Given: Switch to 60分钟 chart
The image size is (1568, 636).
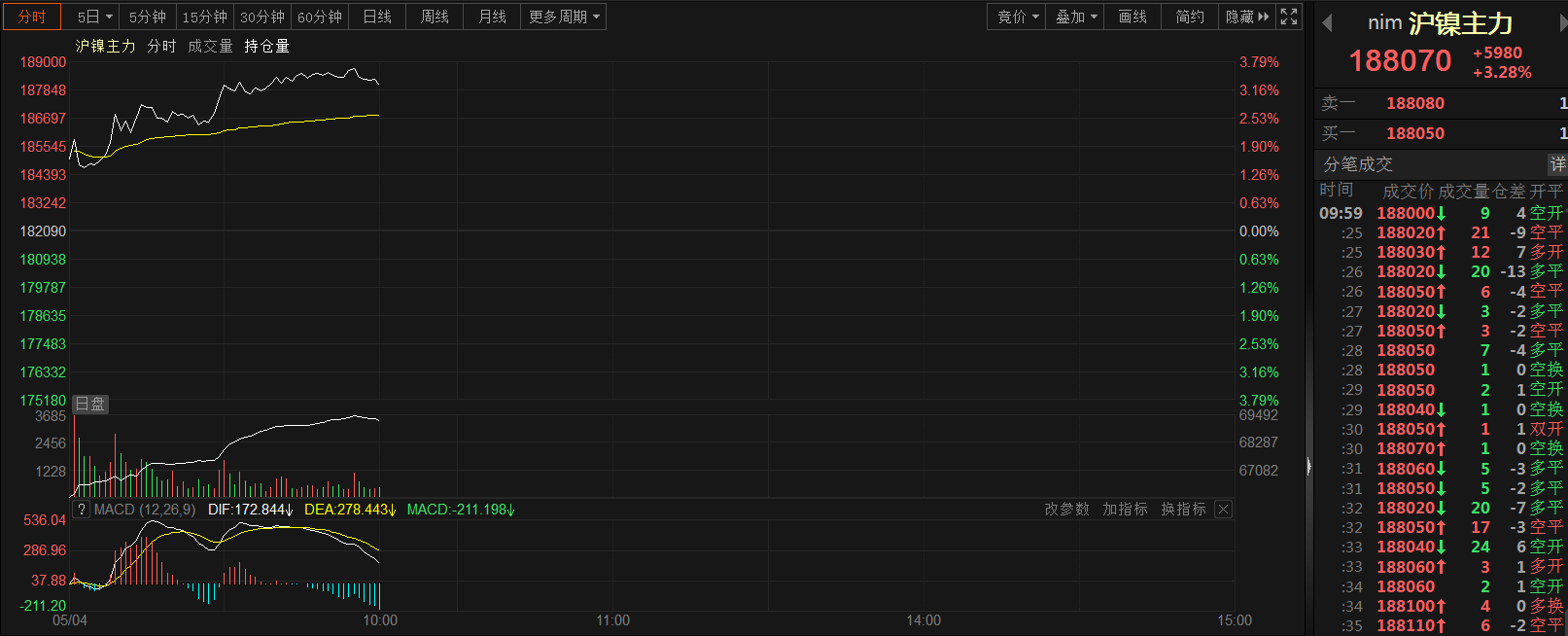Looking at the screenshot, I should click(320, 17).
